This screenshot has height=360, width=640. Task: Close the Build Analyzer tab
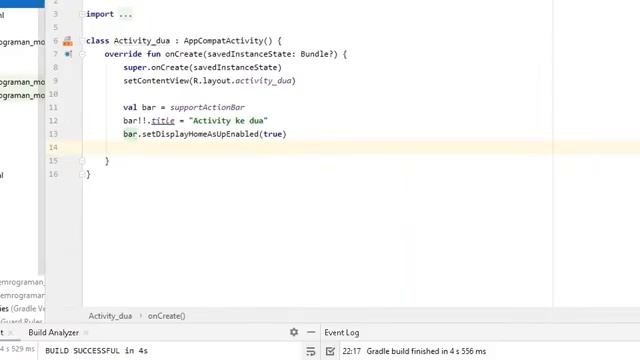click(x=86, y=333)
